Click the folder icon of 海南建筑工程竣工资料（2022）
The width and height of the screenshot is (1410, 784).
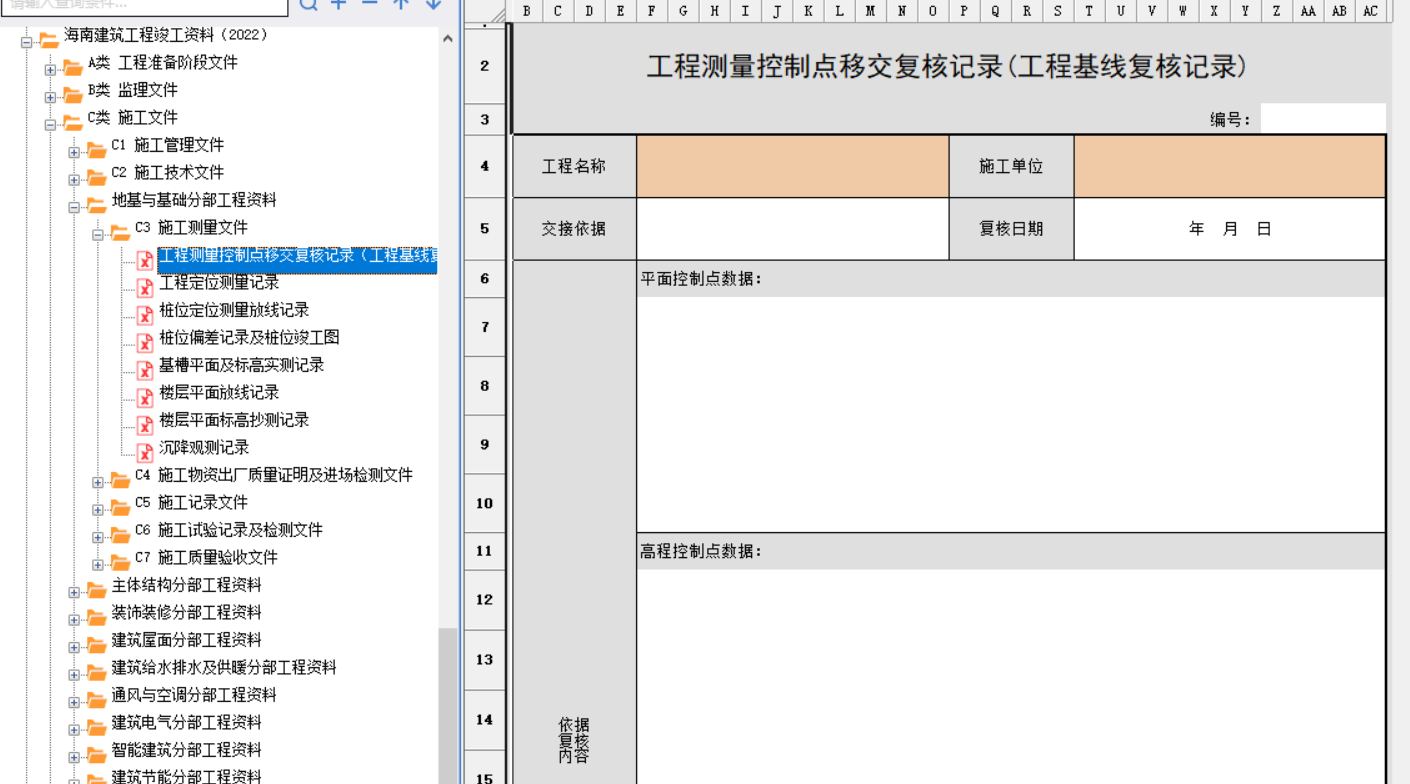(x=48, y=40)
